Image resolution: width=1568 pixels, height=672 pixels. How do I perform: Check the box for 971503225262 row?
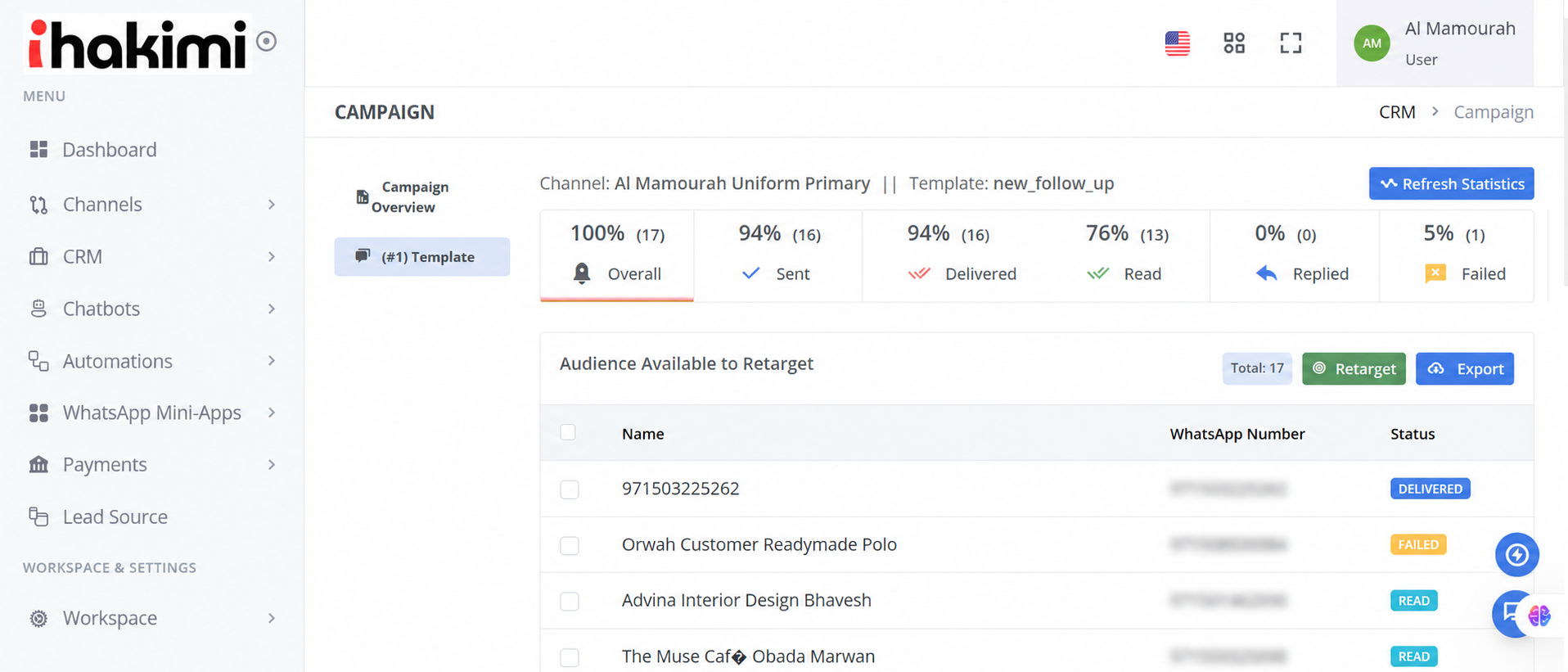click(570, 489)
